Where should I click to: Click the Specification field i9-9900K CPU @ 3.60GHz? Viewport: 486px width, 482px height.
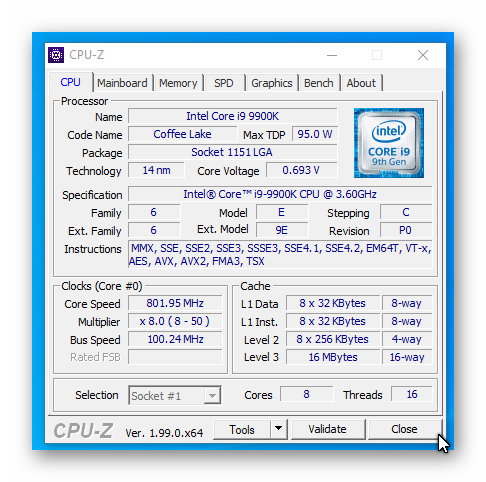[280, 194]
